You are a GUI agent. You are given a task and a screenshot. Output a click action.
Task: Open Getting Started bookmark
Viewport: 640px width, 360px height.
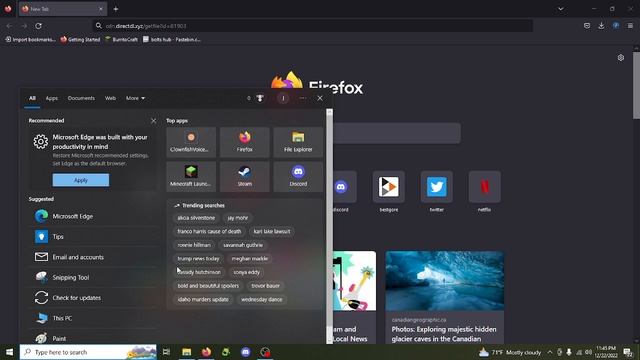[x=80, y=40]
